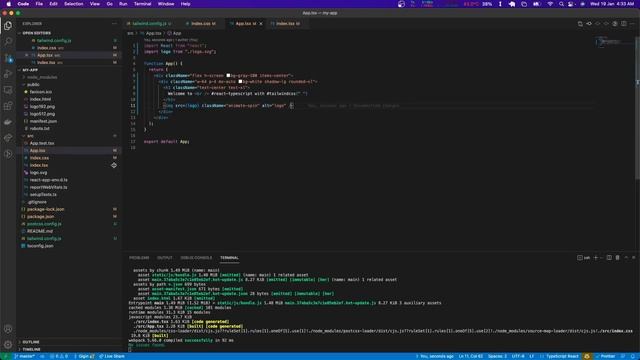Click the Open Changes icon in editor toolbar
The height and width of the screenshot is (360, 640).
[x=580, y=24]
